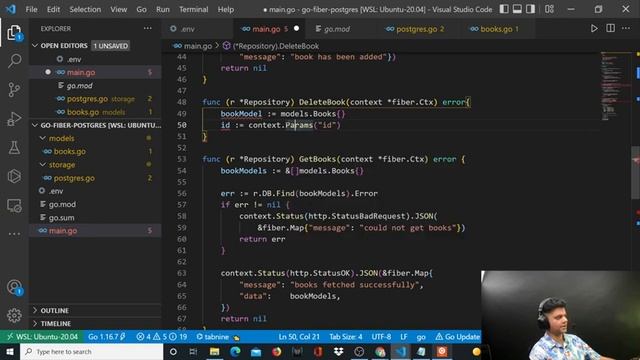Open Run and Debug view
Image resolution: width=640 pixels, height=360 pixels.
pyautogui.click(x=14, y=118)
